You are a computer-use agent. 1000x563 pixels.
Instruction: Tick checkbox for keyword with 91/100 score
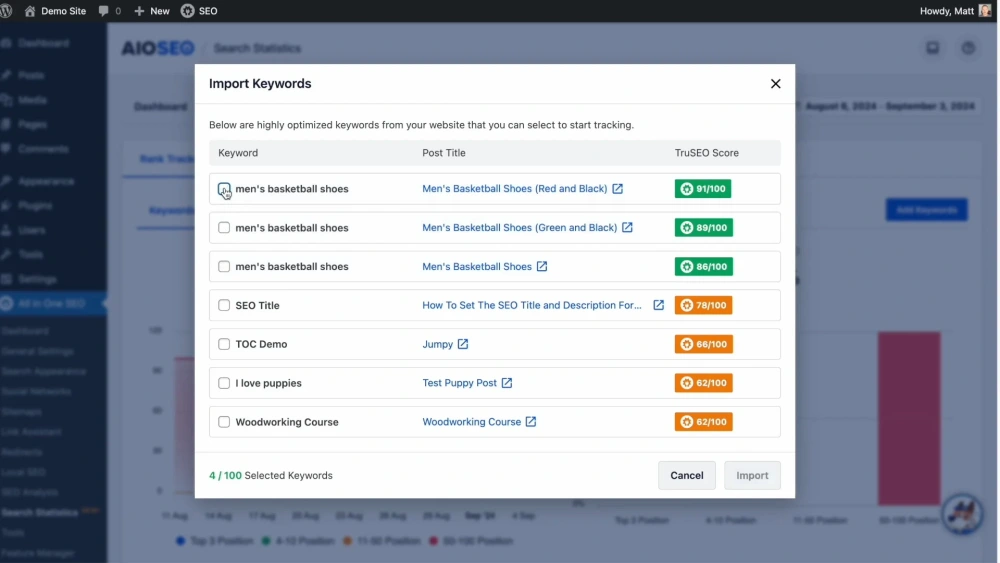click(x=224, y=189)
